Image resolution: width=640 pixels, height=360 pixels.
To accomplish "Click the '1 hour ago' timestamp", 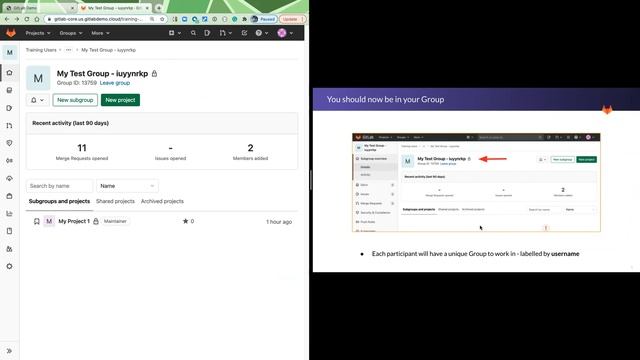I will (x=279, y=222).
